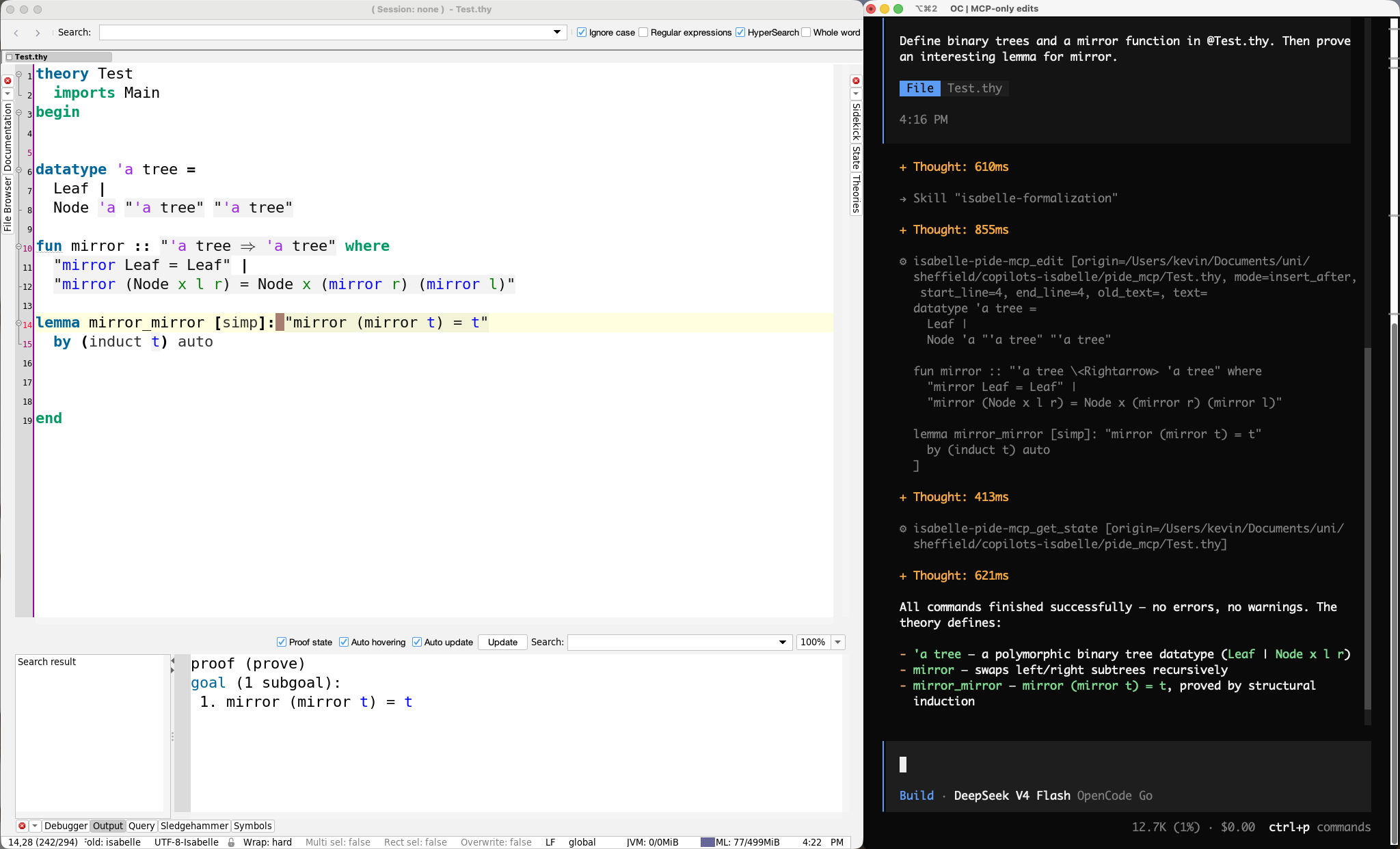The width and height of the screenshot is (1400, 849).
Task: Collapse the fold at line 14 lemma
Action: tap(19, 323)
